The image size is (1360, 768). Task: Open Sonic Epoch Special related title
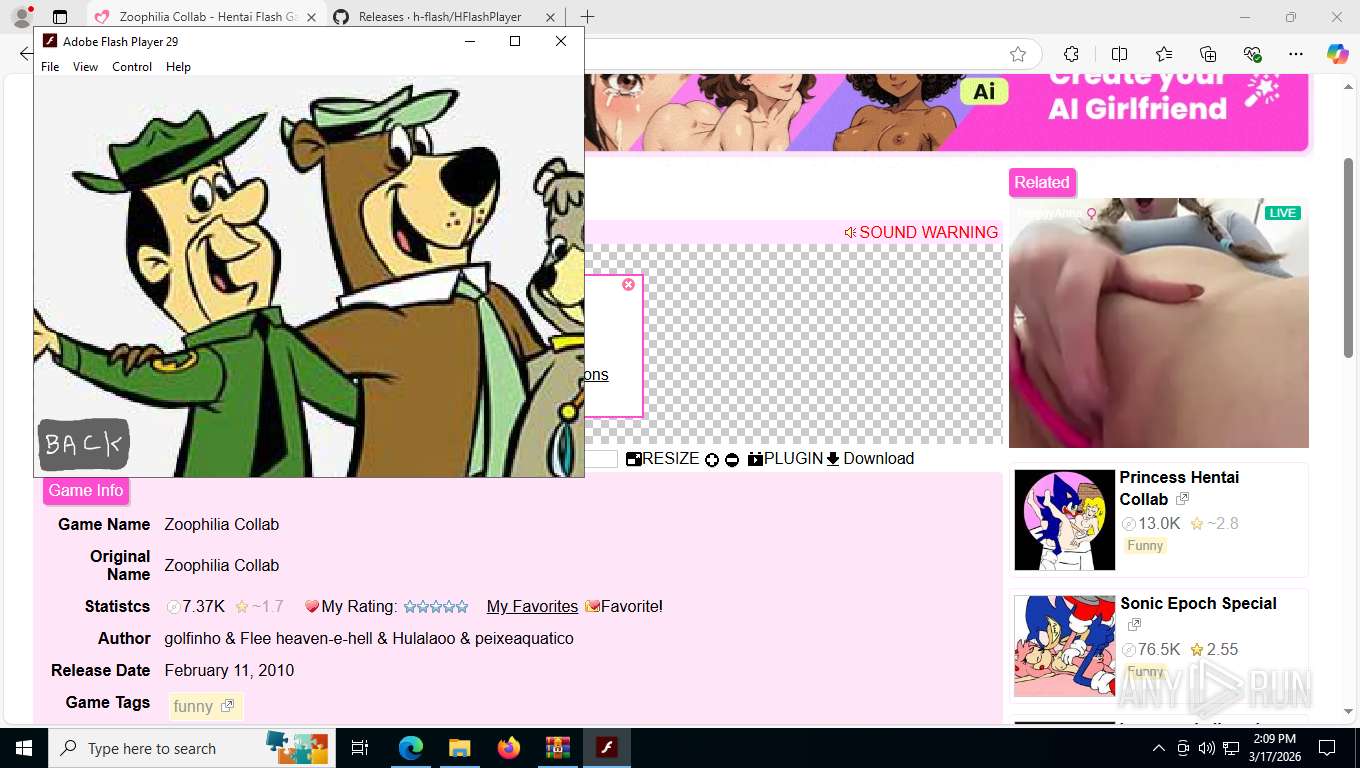1198,604
